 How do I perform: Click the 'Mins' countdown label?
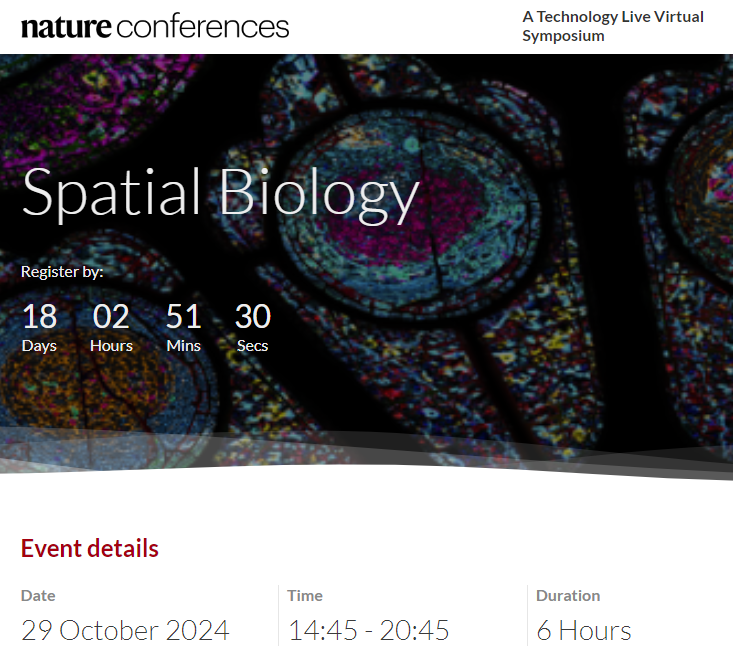tap(183, 346)
